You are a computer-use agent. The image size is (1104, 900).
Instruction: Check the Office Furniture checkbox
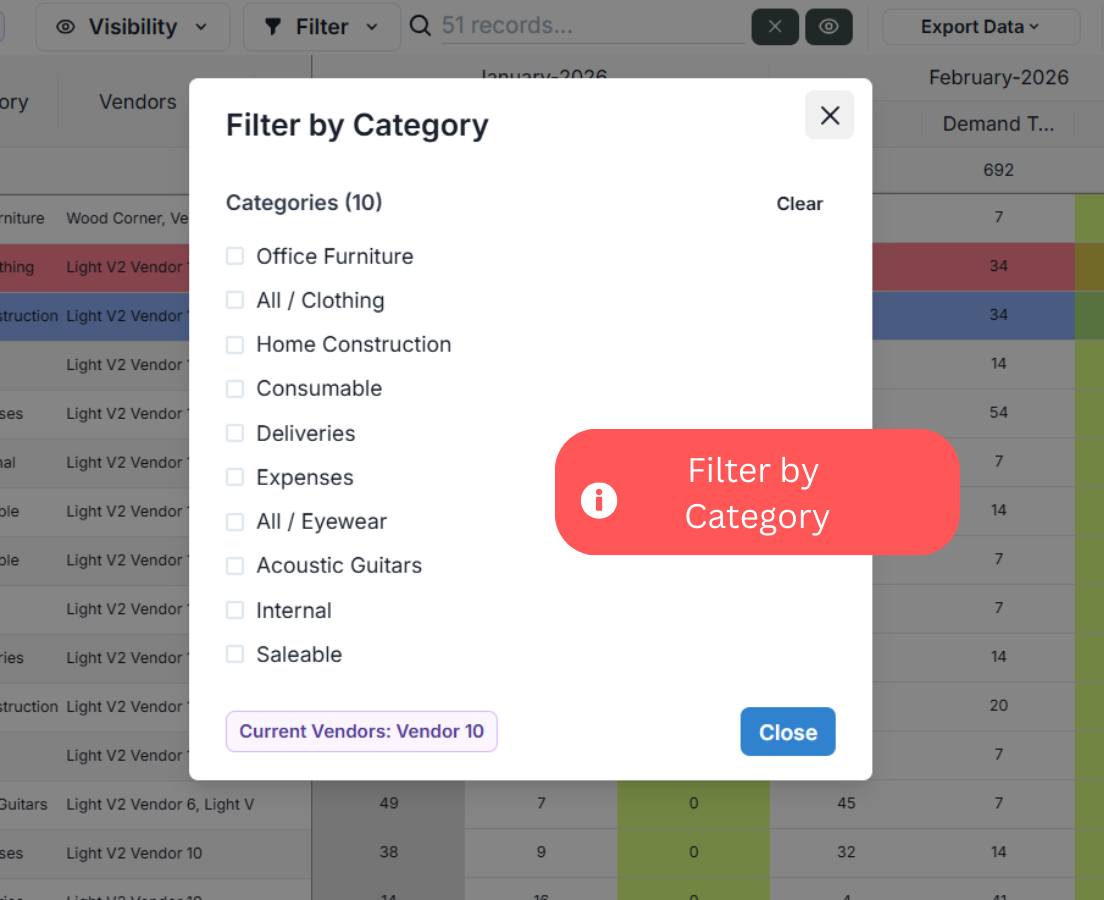tap(235, 256)
